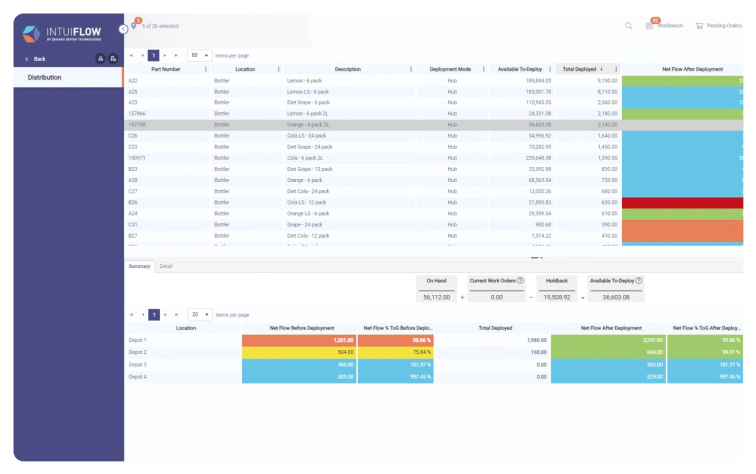
Task: Go to next page in top pager
Action: tap(164, 55)
